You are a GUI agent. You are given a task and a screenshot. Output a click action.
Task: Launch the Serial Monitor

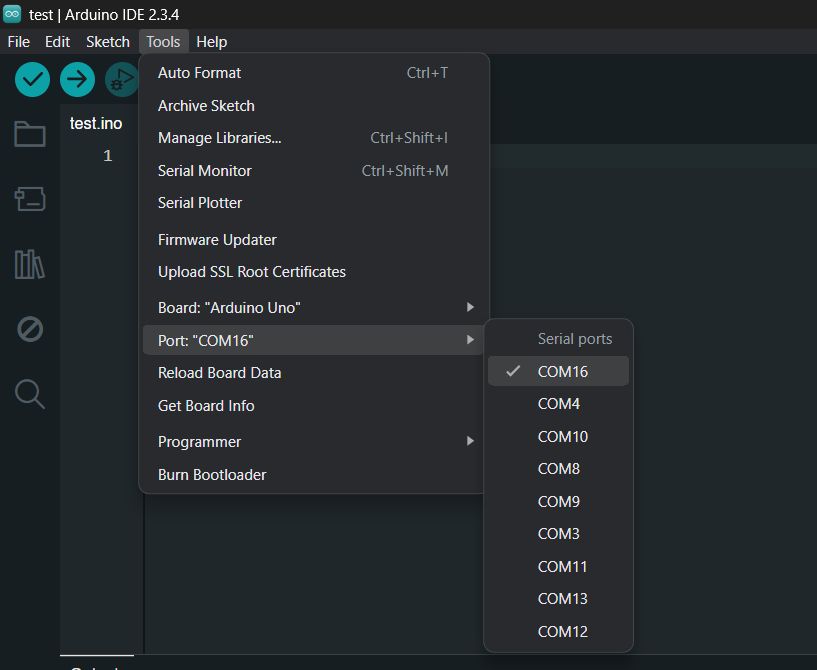tap(314, 171)
